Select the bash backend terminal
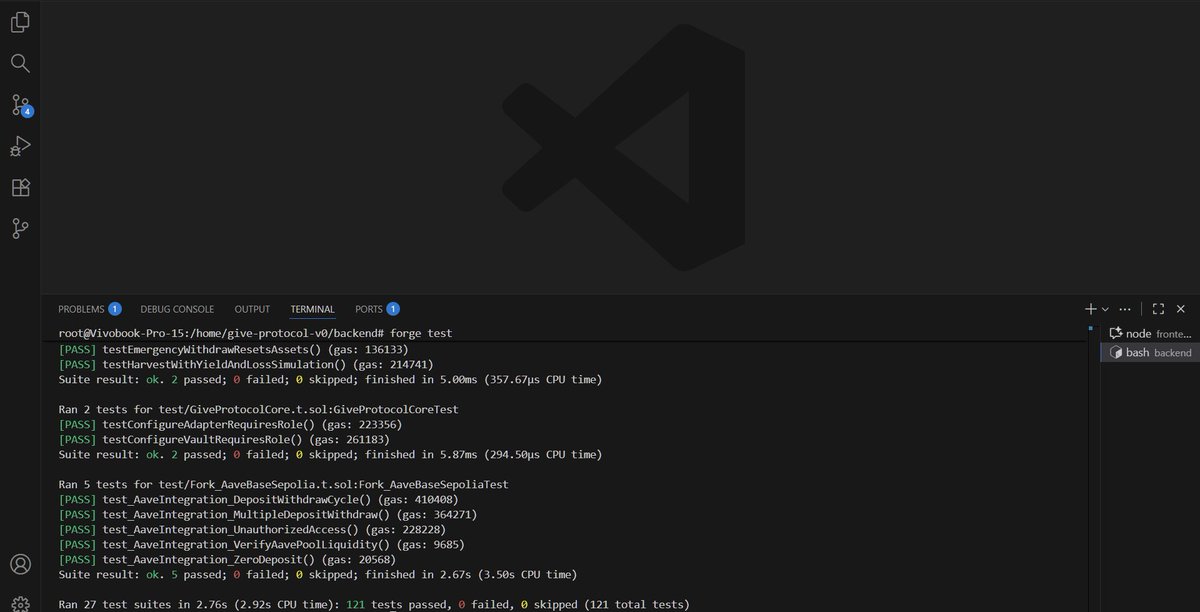 1150,353
